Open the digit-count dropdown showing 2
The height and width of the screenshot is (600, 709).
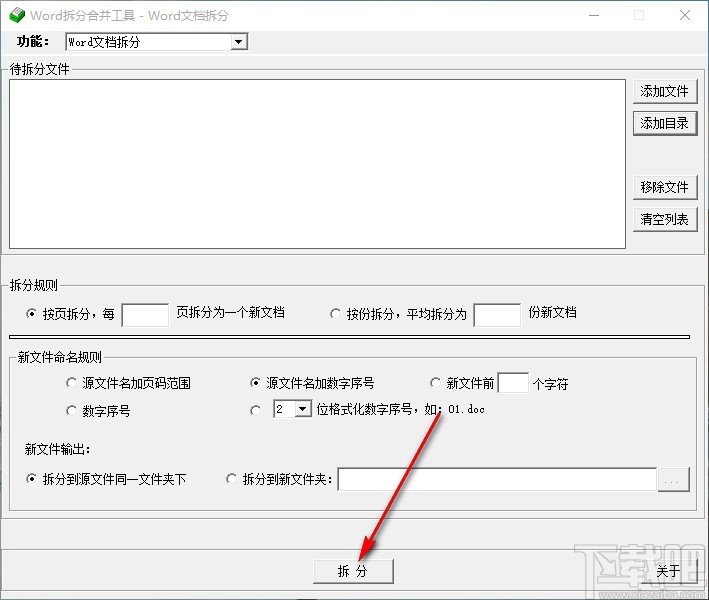303,409
